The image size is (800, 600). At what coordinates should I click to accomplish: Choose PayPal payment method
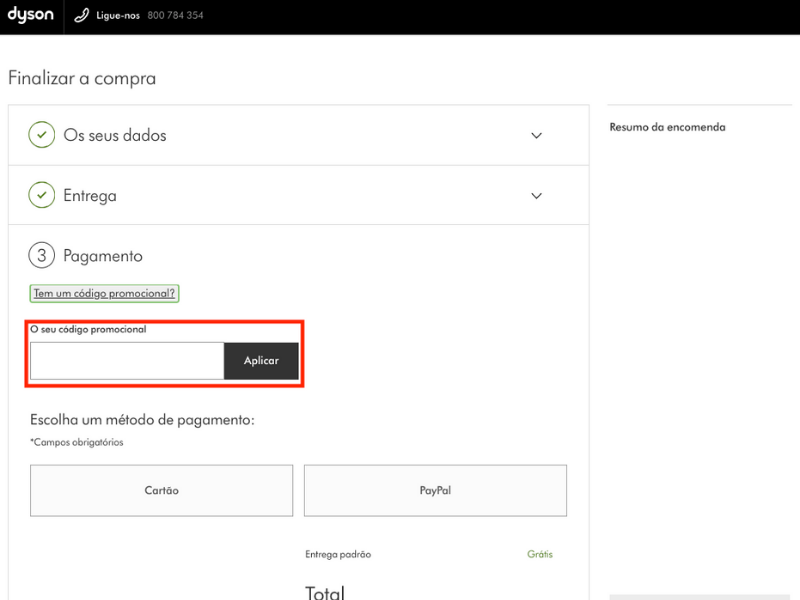tap(435, 490)
